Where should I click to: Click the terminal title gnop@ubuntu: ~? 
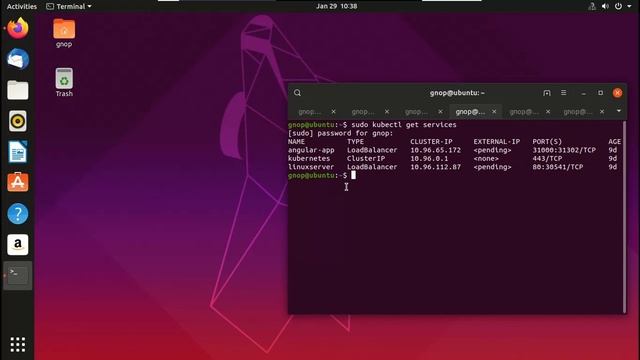pos(457,93)
